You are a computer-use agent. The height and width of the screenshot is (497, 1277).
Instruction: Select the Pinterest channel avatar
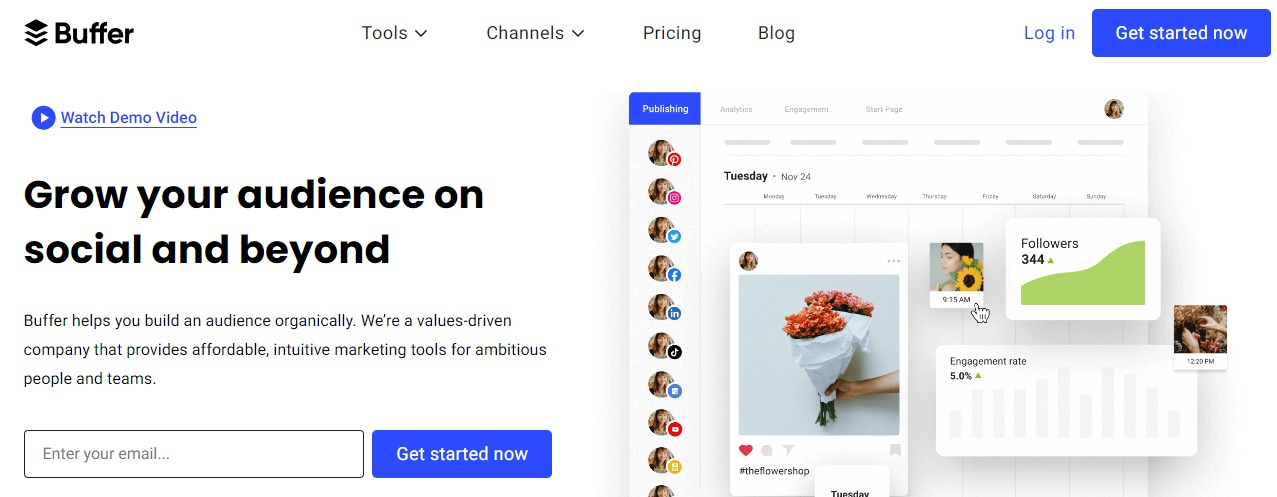(x=664, y=153)
